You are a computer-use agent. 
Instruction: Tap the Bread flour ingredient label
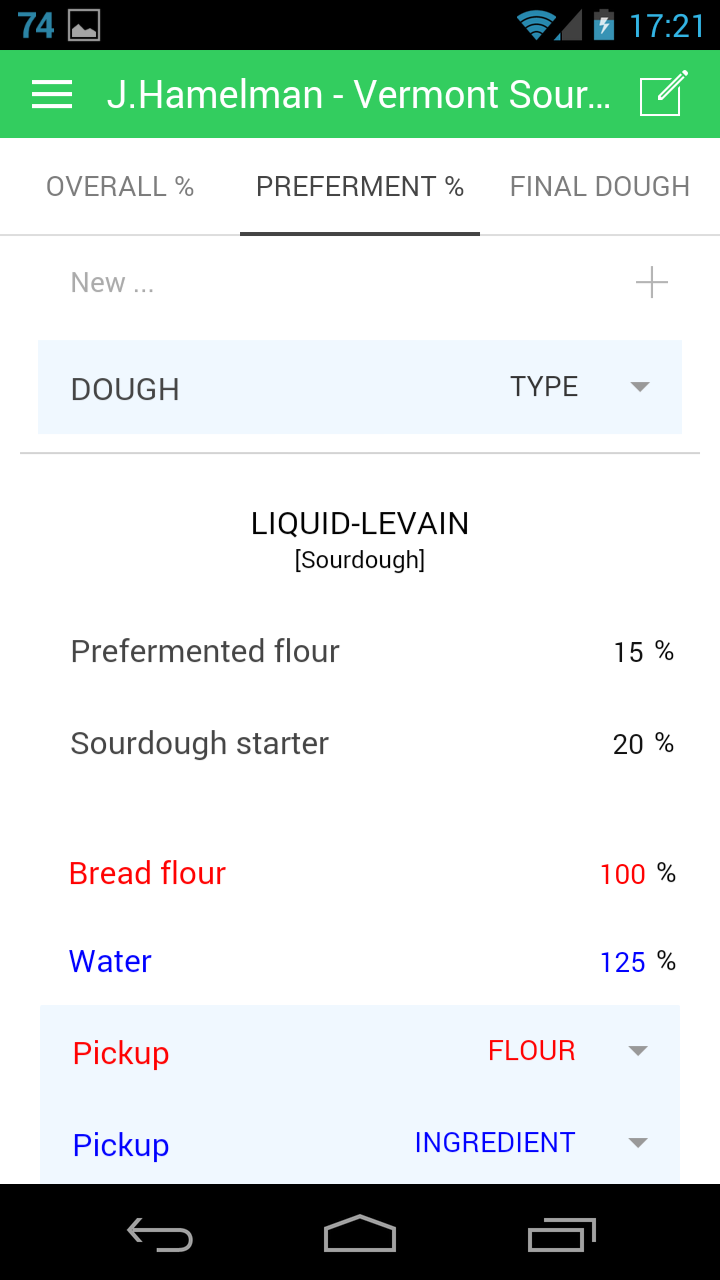(x=148, y=873)
